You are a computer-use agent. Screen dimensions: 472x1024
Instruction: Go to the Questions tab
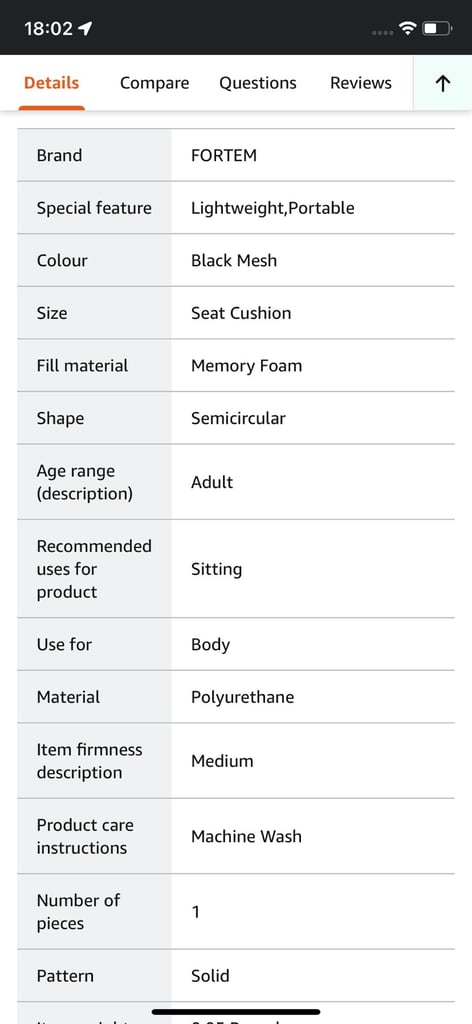[258, 83]
